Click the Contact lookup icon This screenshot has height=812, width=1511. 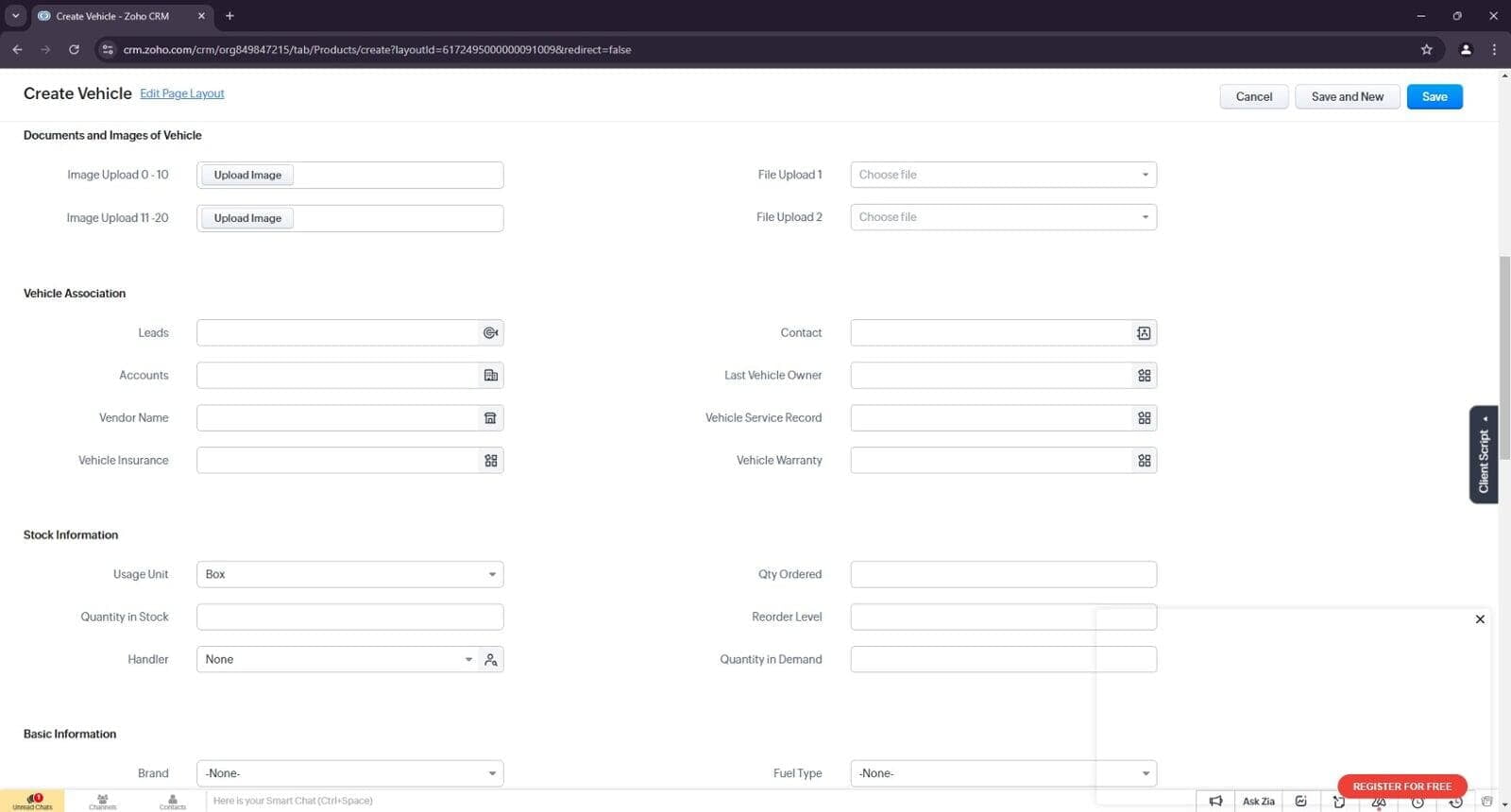point(1144,332)
